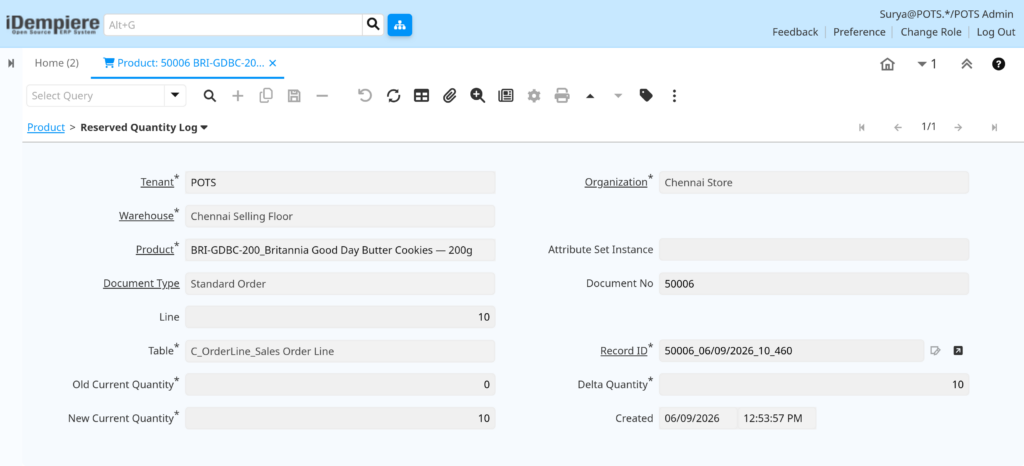Screen dimensions: 1024x466
Task: Toggle grid view icon
Action: point(421,96)
